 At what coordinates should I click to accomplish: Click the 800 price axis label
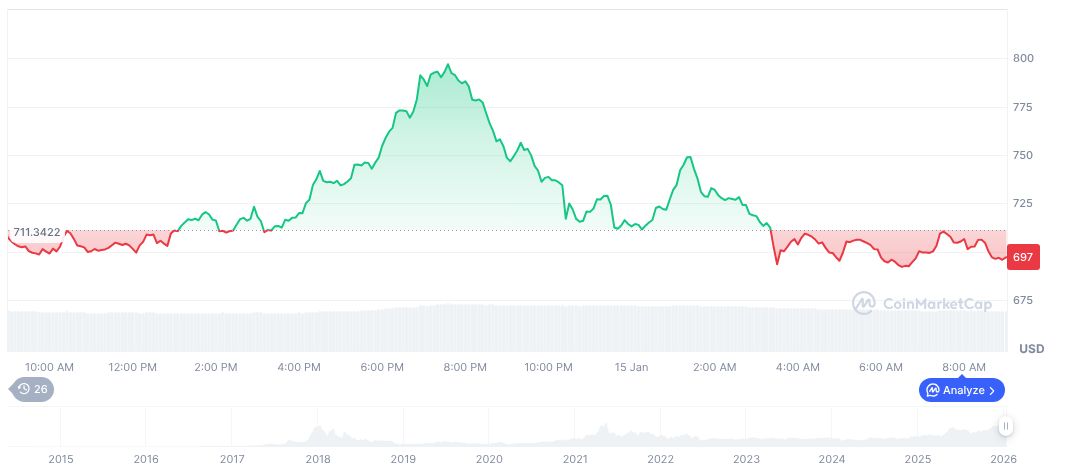click(1023, 58)
